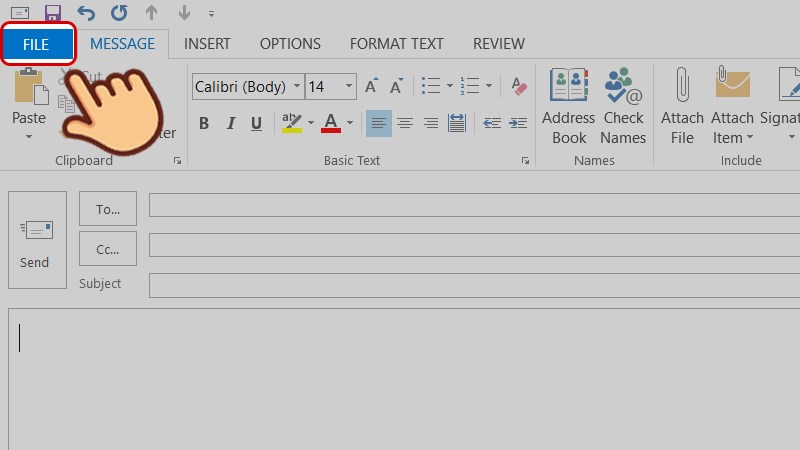Switch to the MESSAGE tab
800x450 pixels.
(122, 44)
